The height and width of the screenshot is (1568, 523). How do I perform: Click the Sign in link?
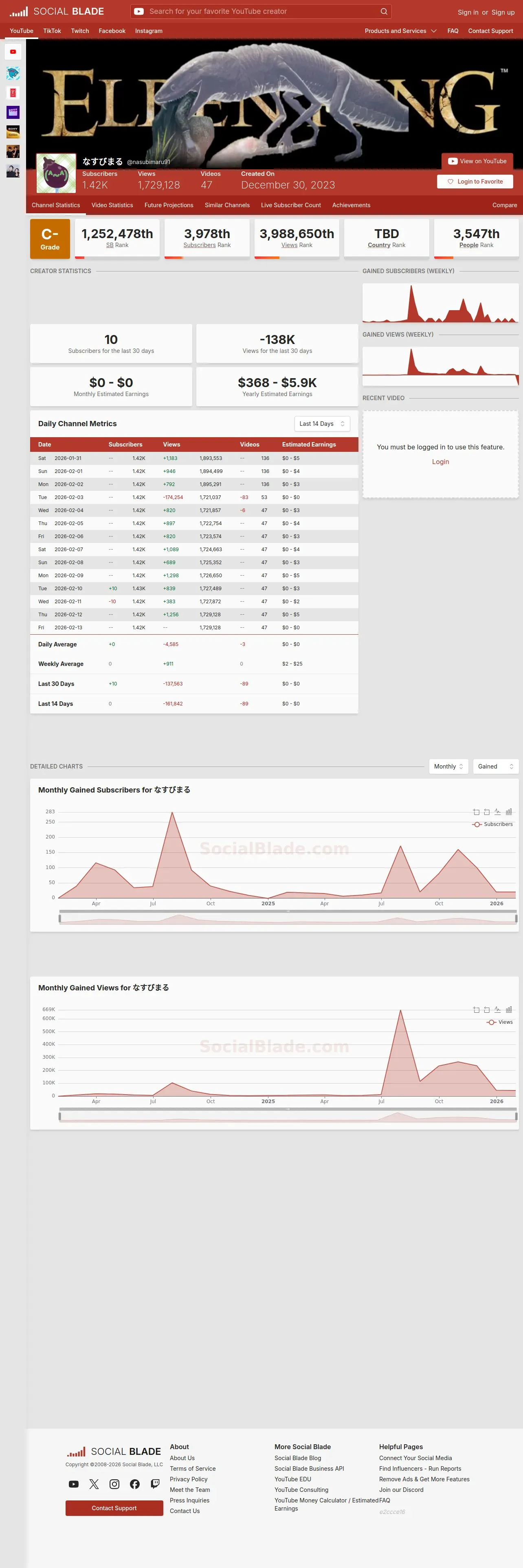[468, 12]
